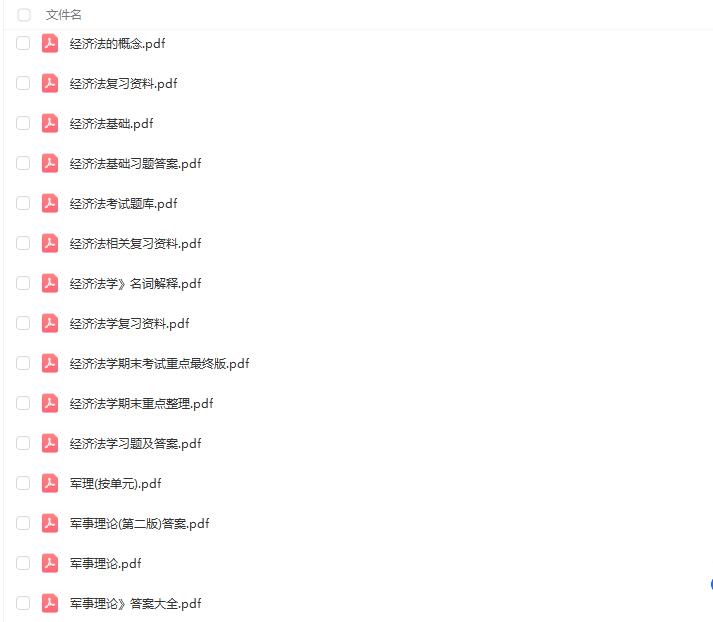The image size is (713, 622).
Task: Click the PDF icon beside 经济法基础.pdf
Action: [50, 124]
